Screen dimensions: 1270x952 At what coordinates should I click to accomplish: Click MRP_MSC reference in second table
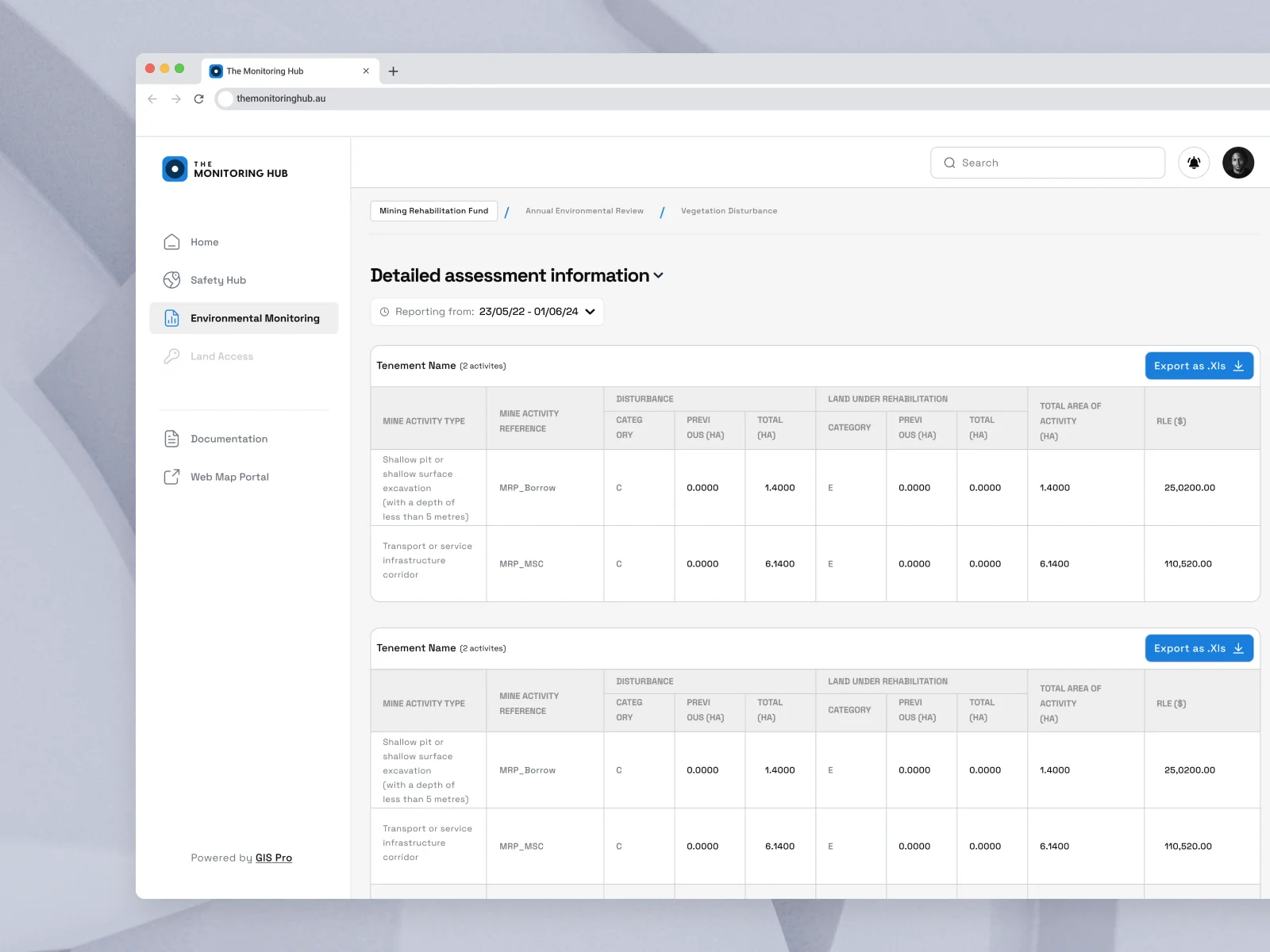click(521, 846)
